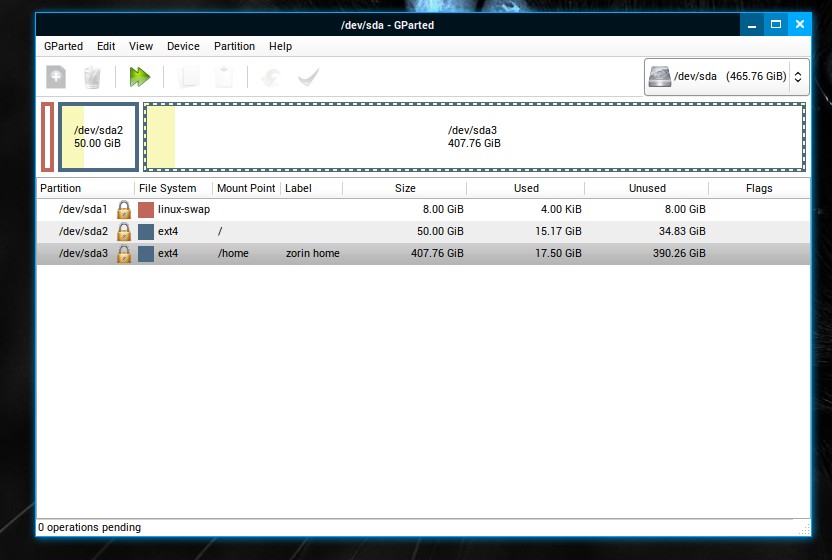Open the View menu

point(141,46)
